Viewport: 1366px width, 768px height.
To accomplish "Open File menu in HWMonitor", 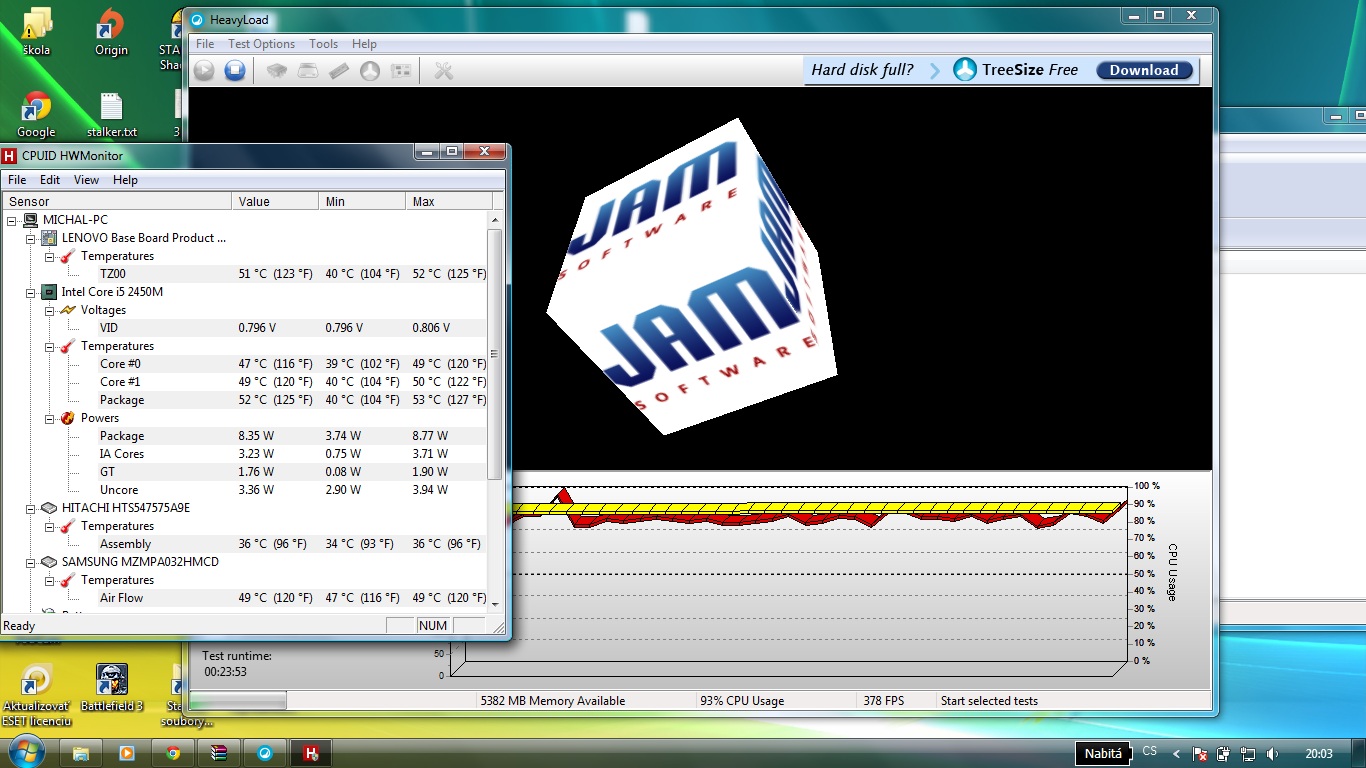I will point(17,180).
